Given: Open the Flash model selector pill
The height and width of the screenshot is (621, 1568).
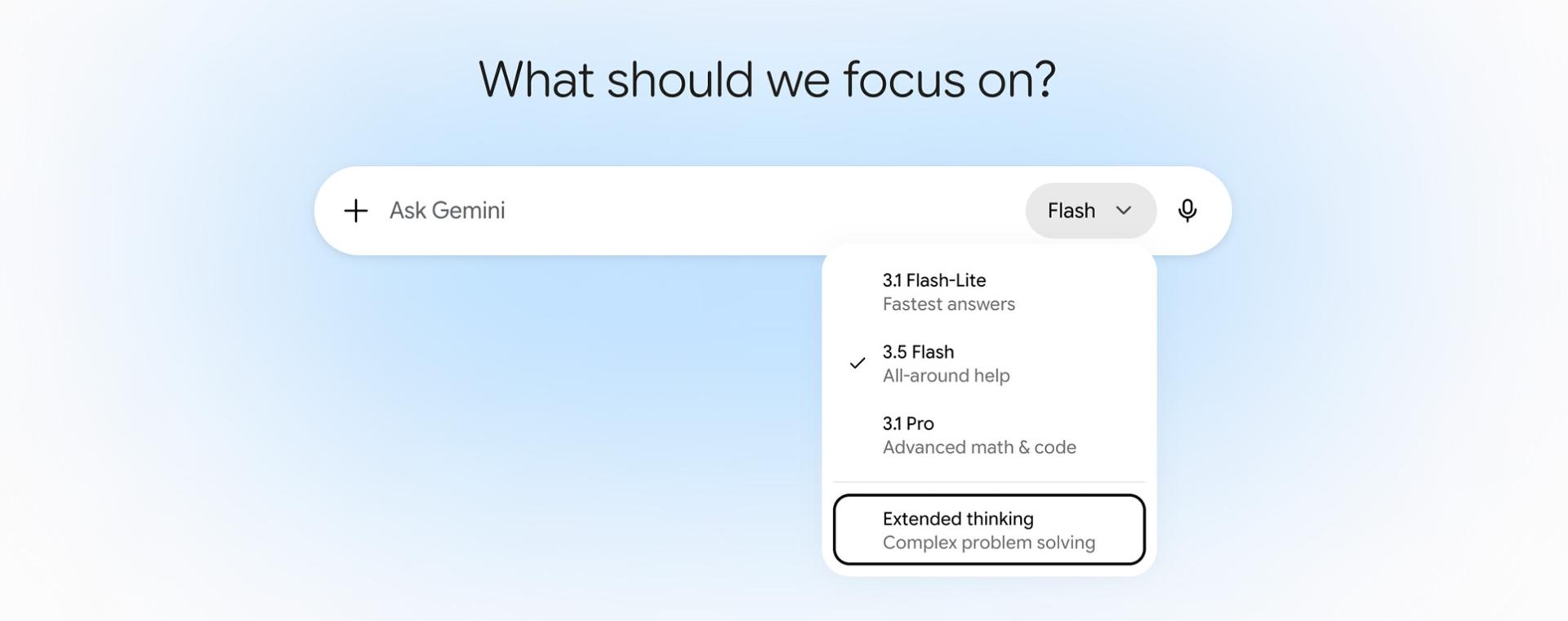Looking at the screenshot, I should [x=1090, y=211].
